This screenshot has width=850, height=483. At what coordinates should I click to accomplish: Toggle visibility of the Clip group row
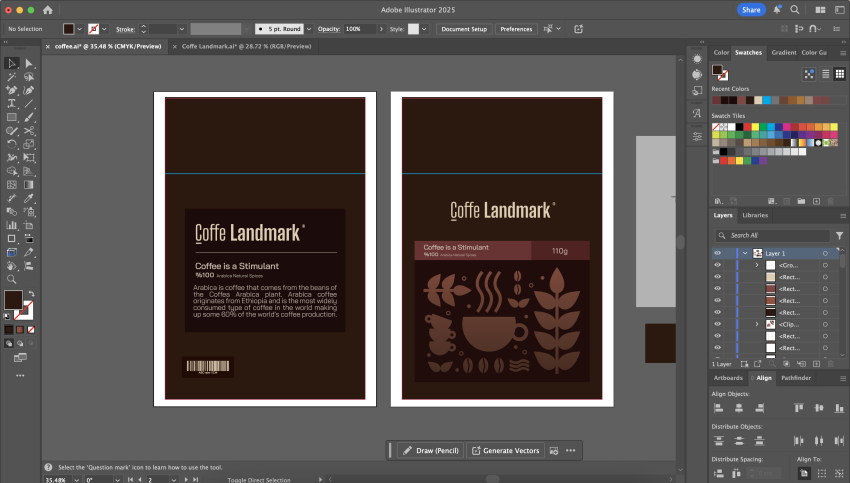point(717,325)
